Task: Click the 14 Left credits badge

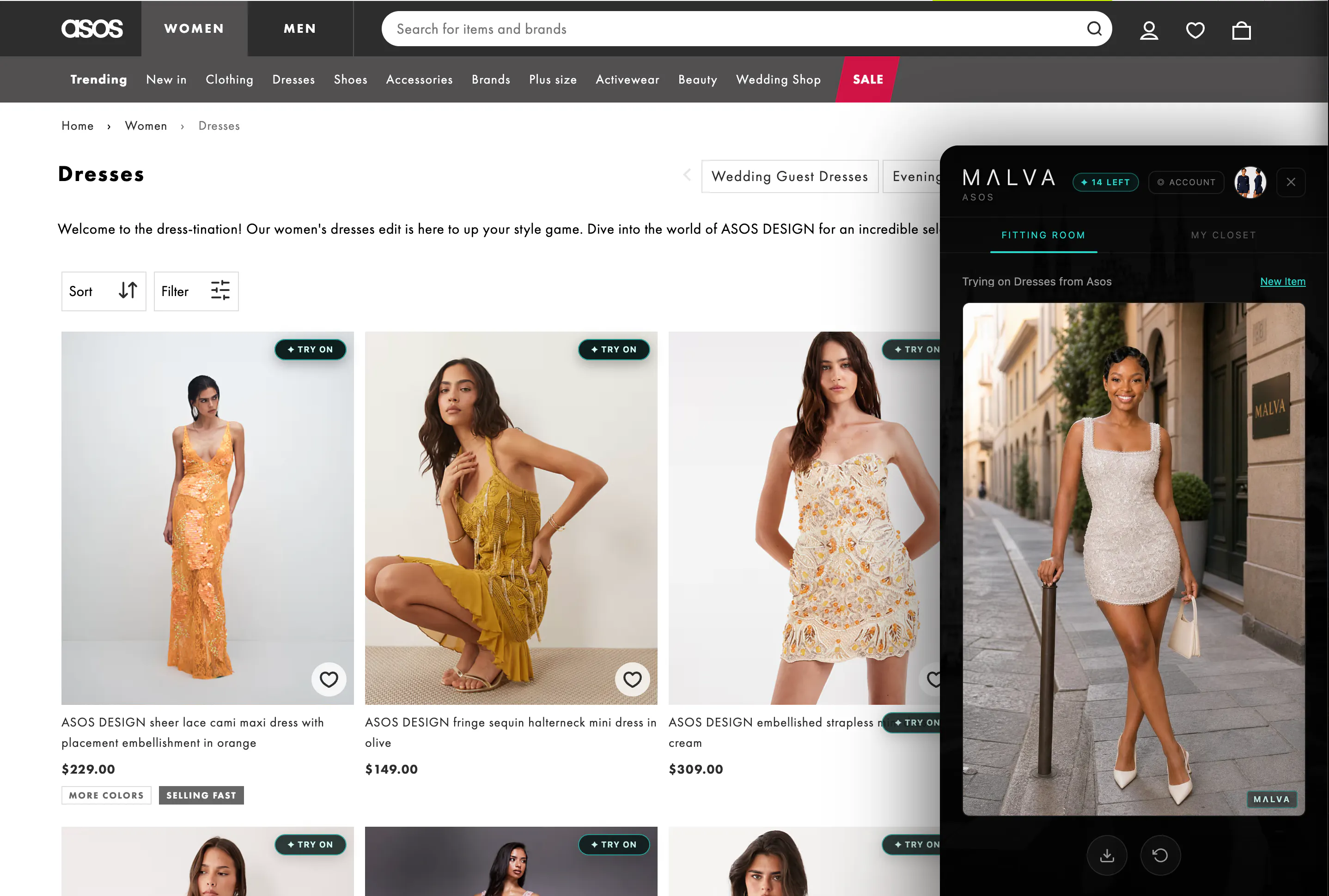Action: pyautogui.click(x=1105, y=182)
